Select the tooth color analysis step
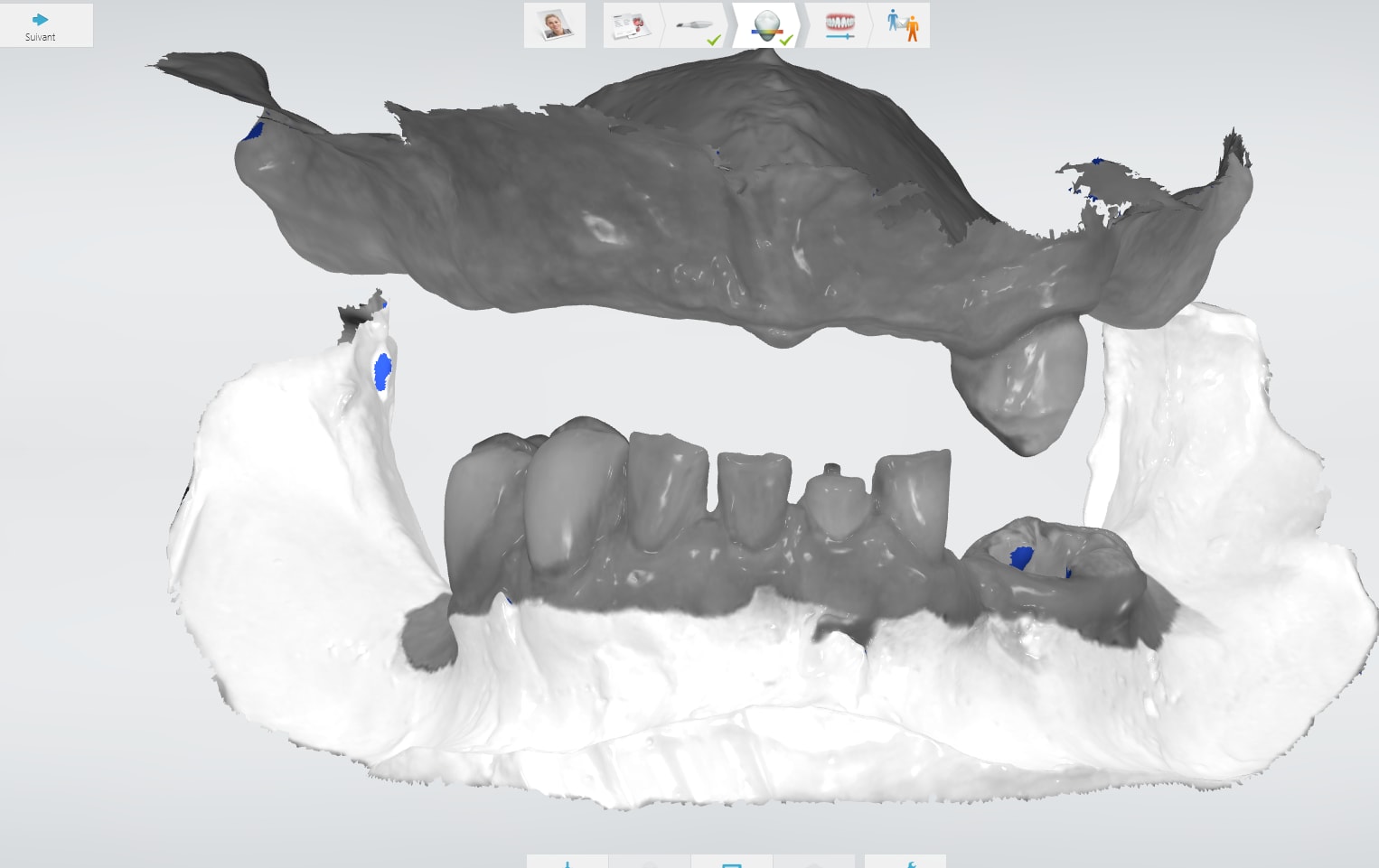 coord(766,25)
